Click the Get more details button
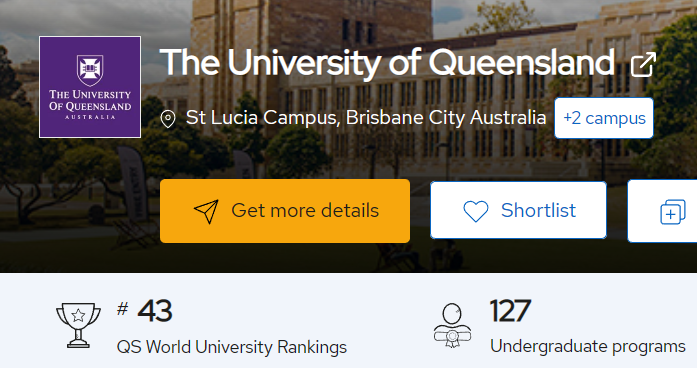The height and width of the screenshot is (368, 697). 285,211
